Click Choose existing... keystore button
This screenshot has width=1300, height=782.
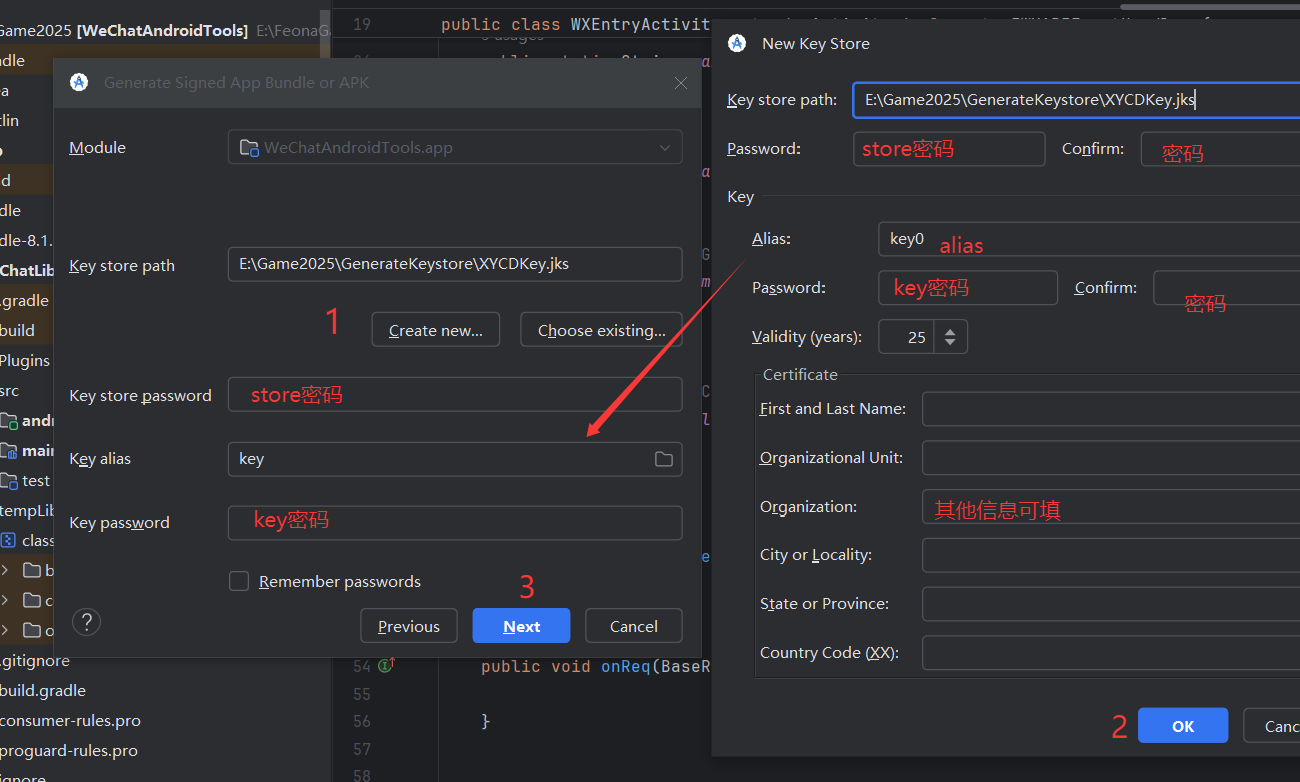pos(601,329)
